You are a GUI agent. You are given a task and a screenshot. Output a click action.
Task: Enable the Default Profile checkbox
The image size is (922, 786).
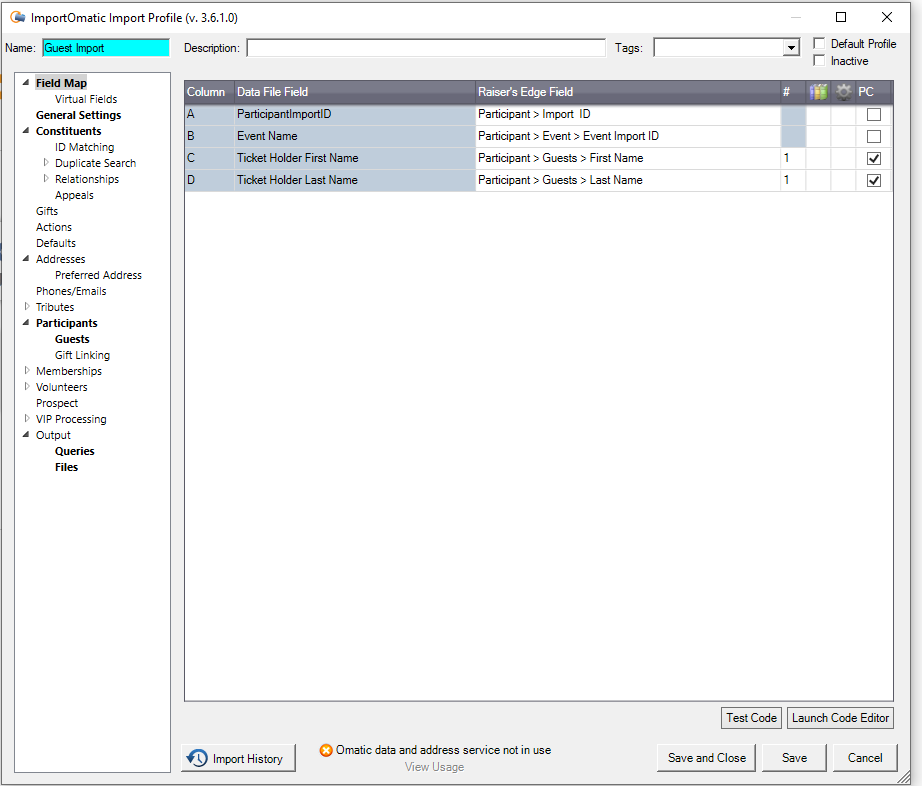click(x=817, y=43)
